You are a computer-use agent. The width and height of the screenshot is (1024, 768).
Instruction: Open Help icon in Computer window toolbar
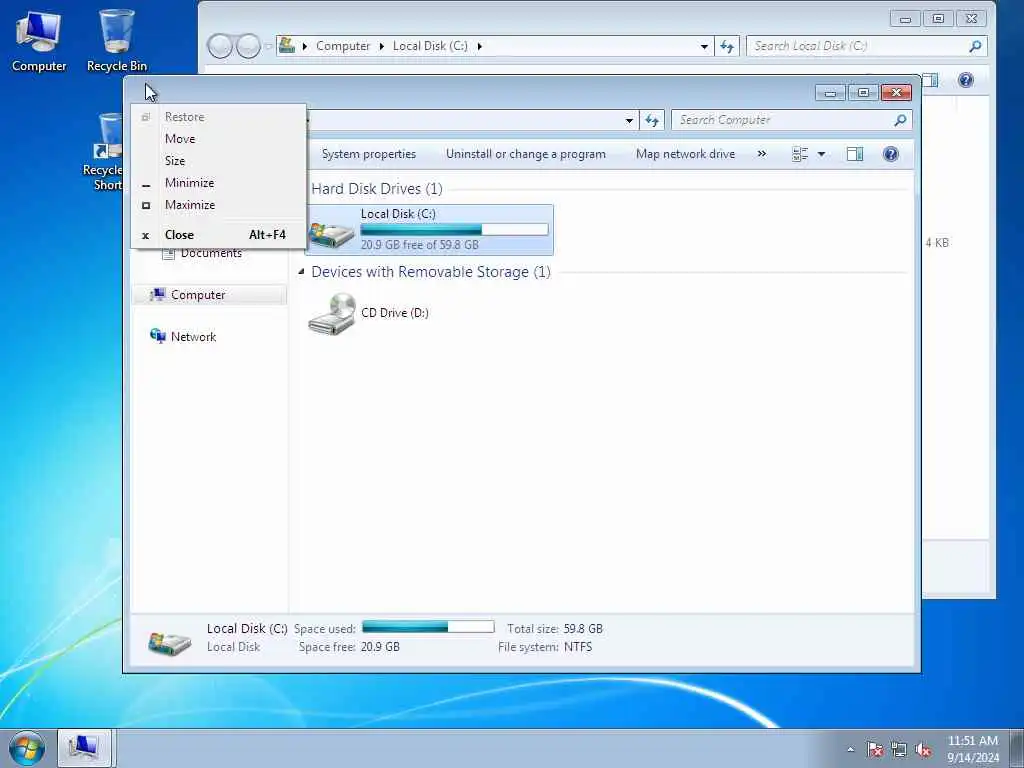(890, 154)
